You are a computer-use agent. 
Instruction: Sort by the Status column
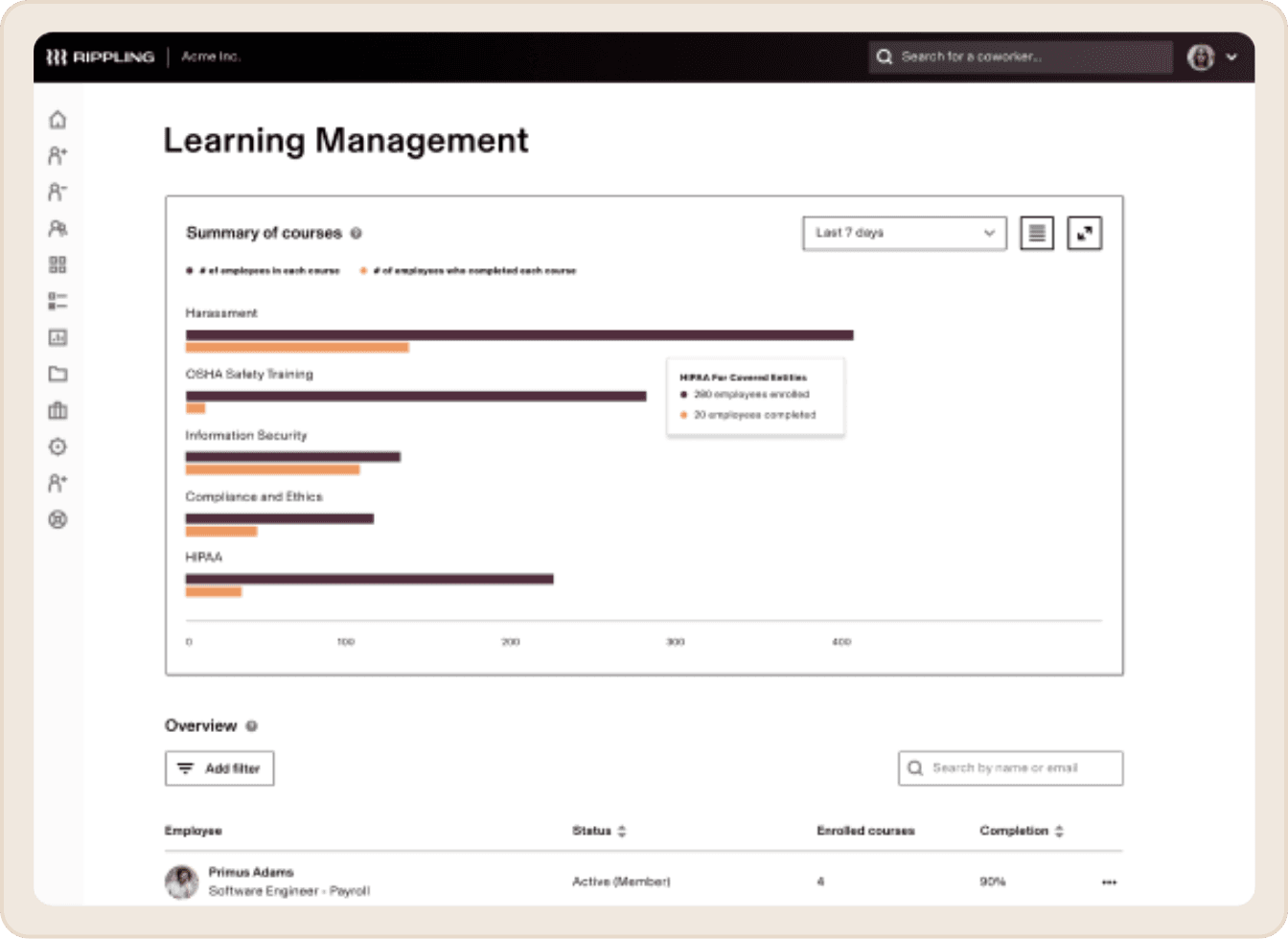click(x=622, y=832)
